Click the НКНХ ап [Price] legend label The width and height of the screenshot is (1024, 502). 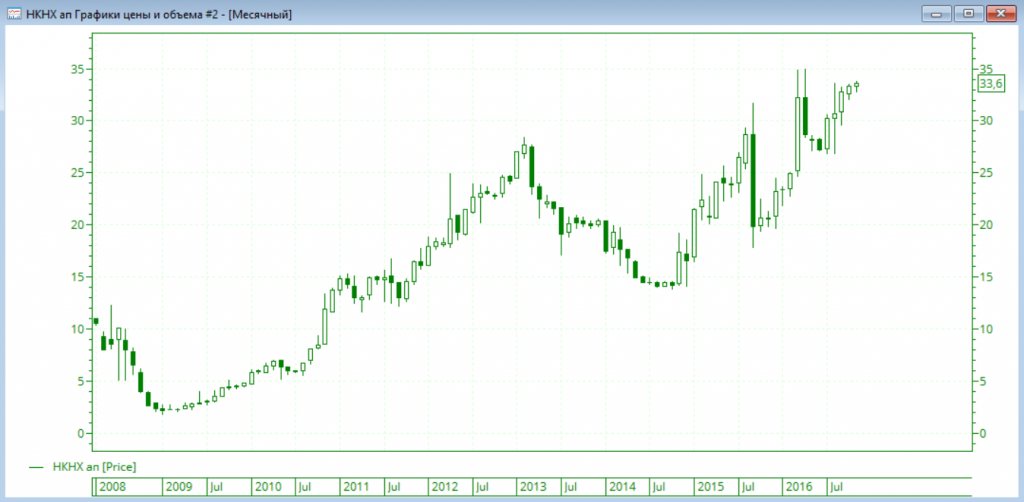pyautogui.click(x=93, y=466)
